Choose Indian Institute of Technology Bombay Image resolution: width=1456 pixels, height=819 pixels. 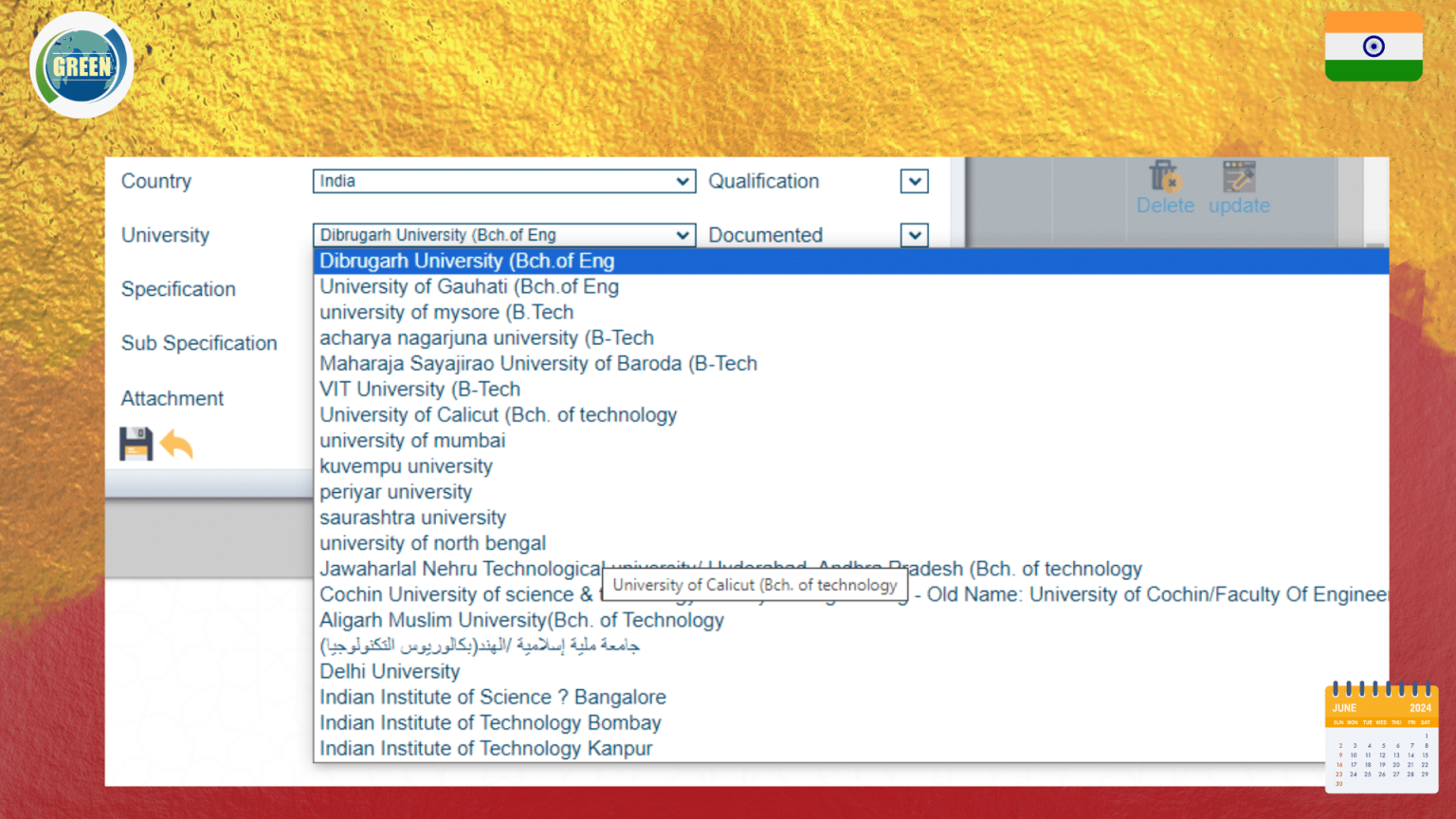click(x=851, y=721)
